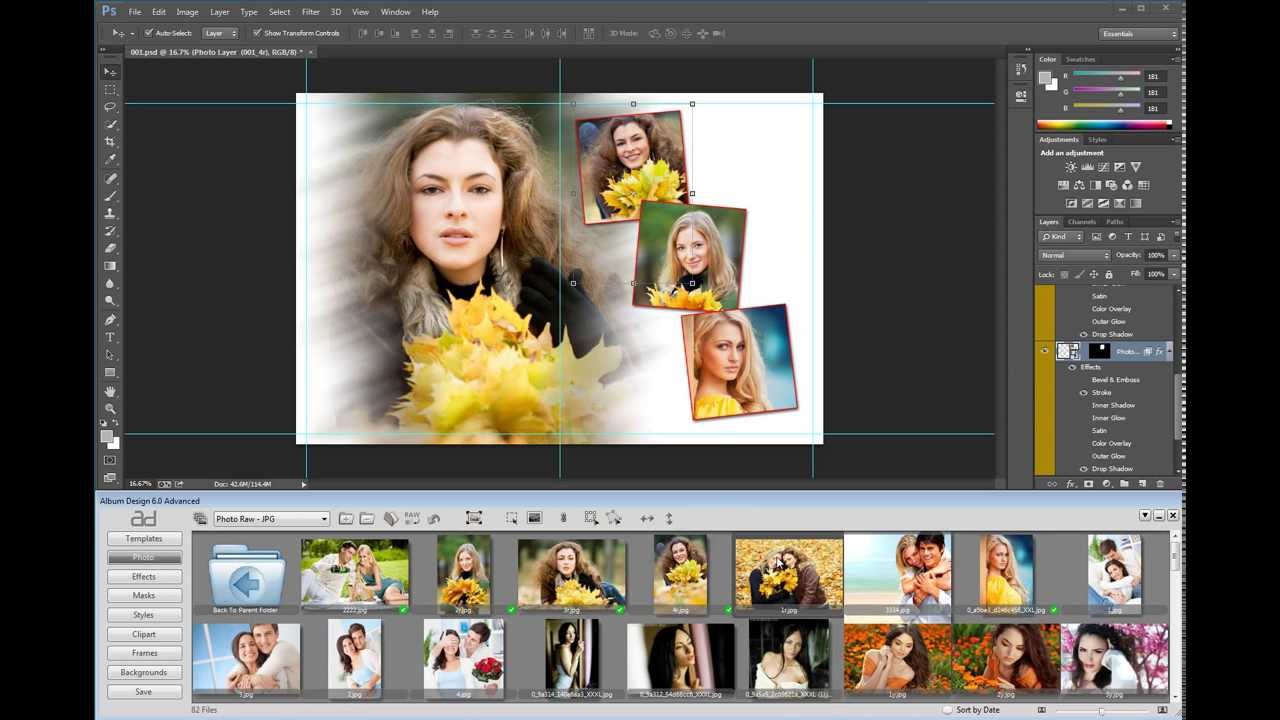Pick the Horizontal Type tool

click(110, 338)
